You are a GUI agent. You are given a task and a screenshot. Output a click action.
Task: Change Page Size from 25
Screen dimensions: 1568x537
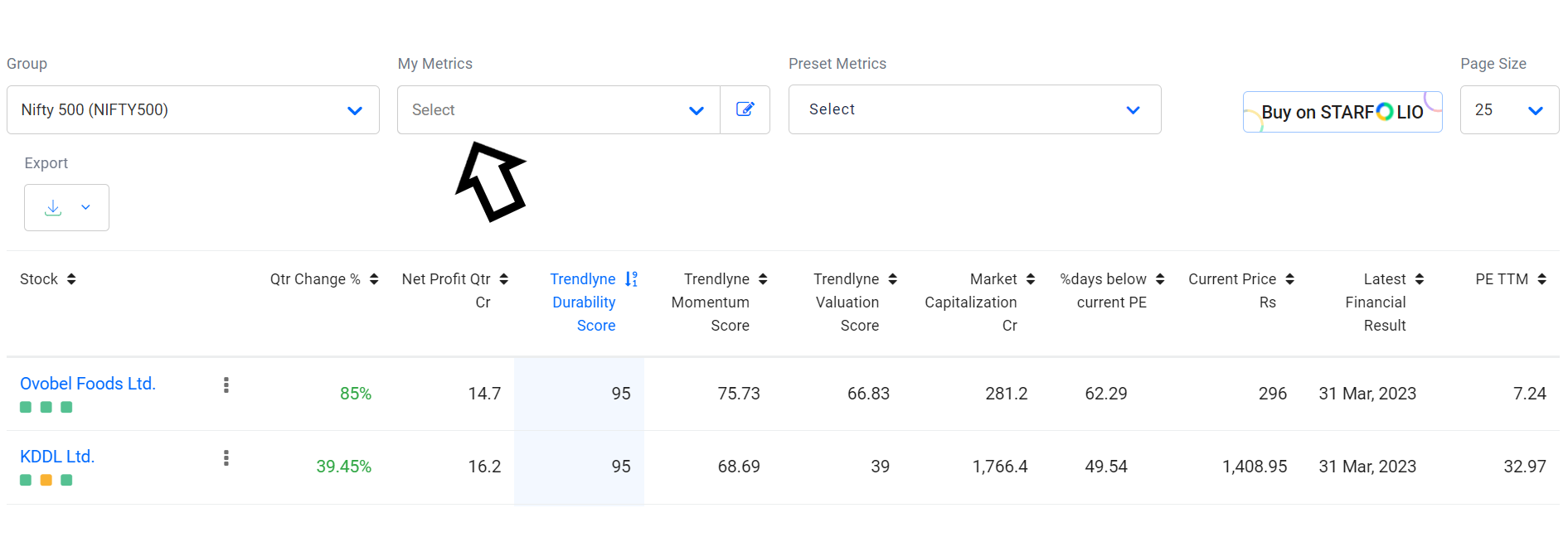1509,109
